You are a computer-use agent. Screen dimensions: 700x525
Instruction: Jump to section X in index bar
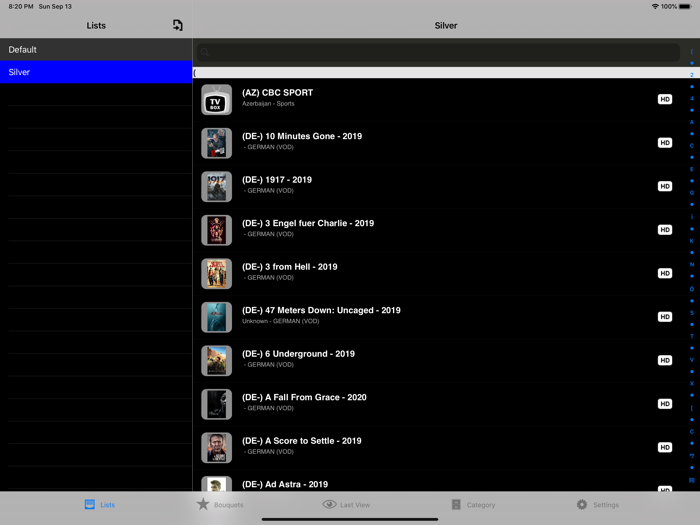[x=692, y=383]
